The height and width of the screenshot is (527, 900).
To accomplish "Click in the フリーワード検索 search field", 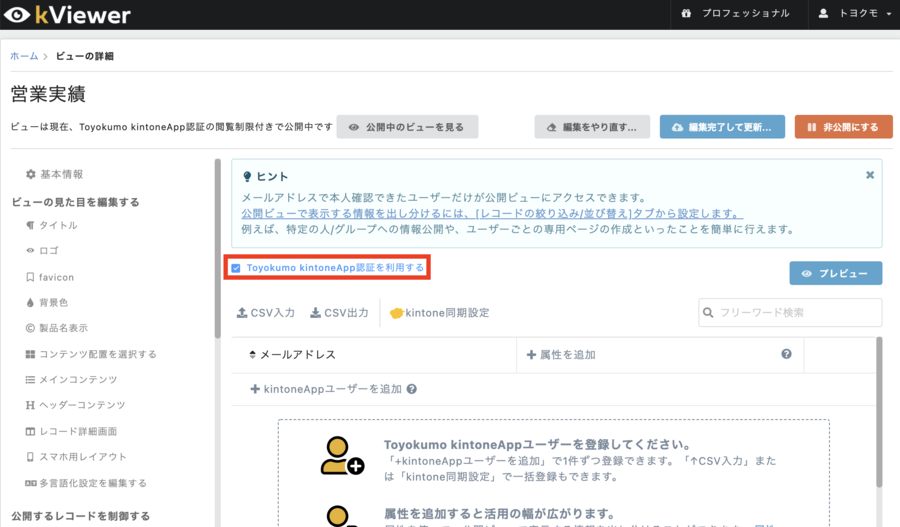I will [x=790, y=312].
